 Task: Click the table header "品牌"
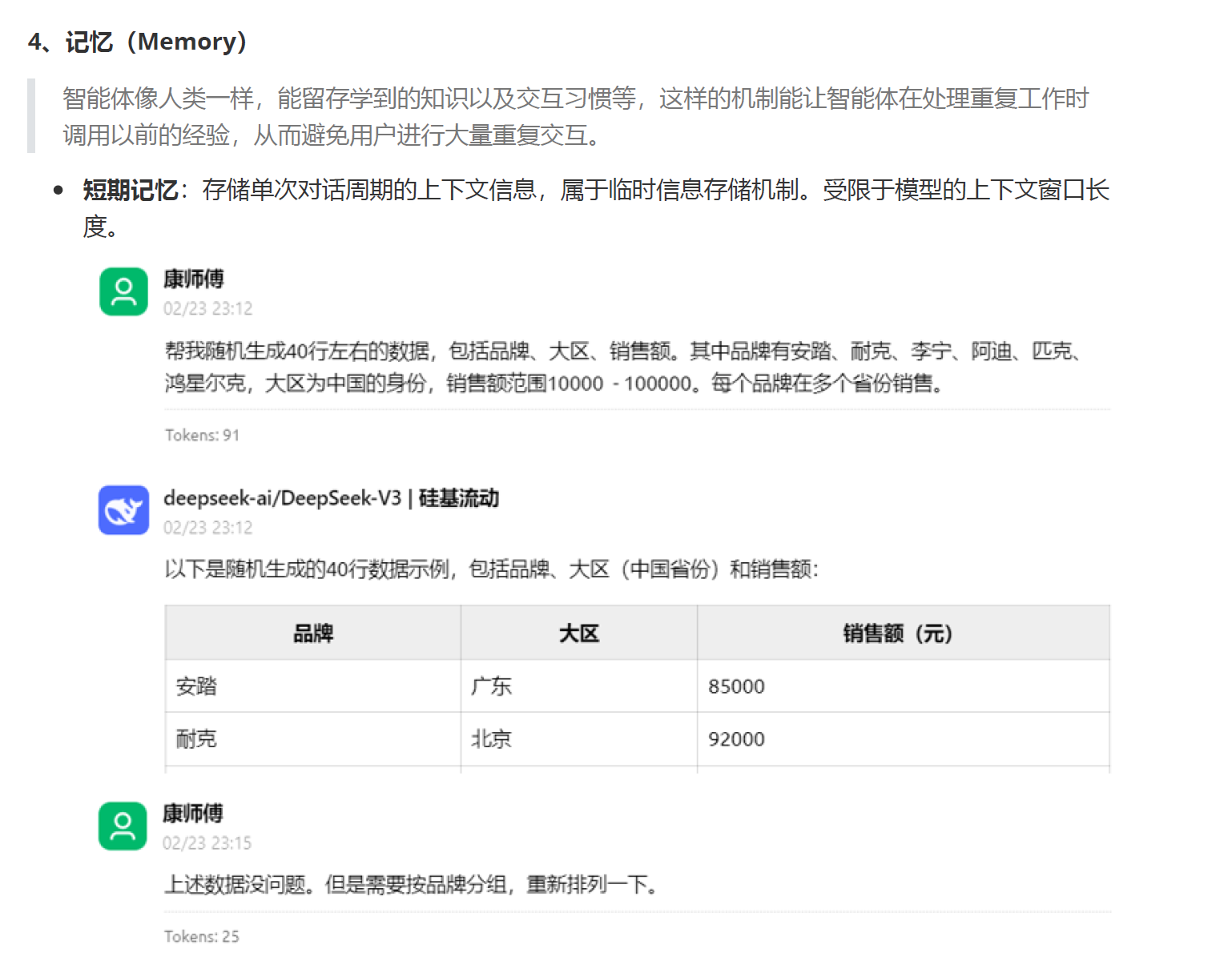coord(313,633)
